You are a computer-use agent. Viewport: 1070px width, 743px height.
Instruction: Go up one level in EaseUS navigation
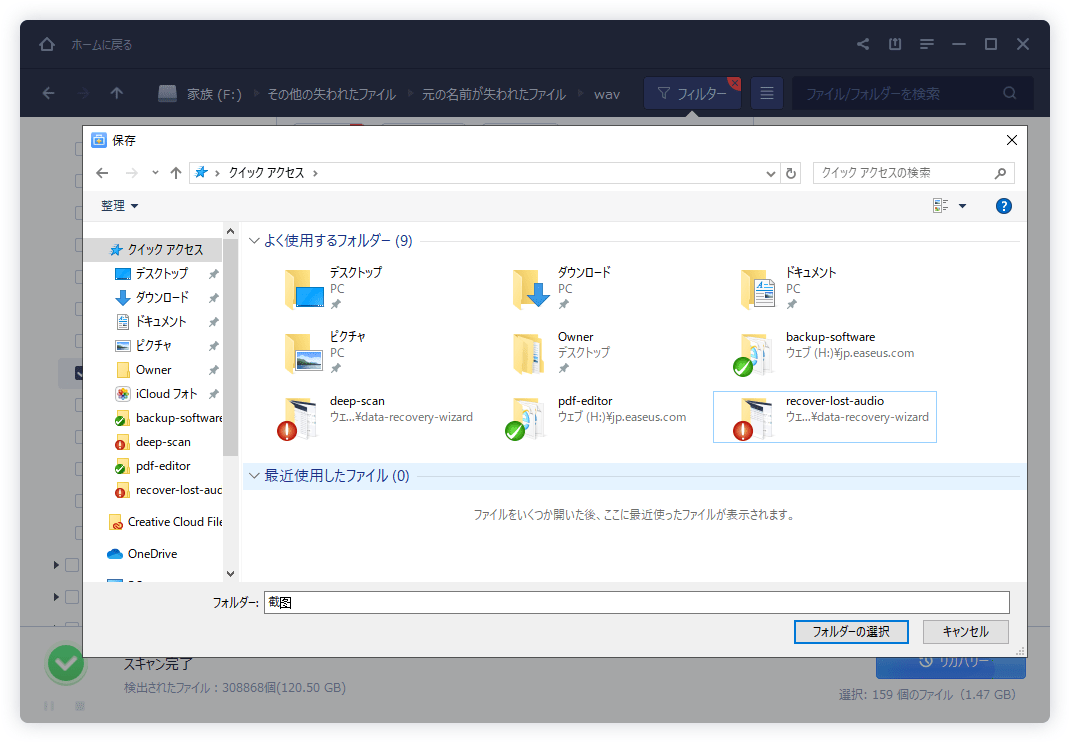click(117, 93)
